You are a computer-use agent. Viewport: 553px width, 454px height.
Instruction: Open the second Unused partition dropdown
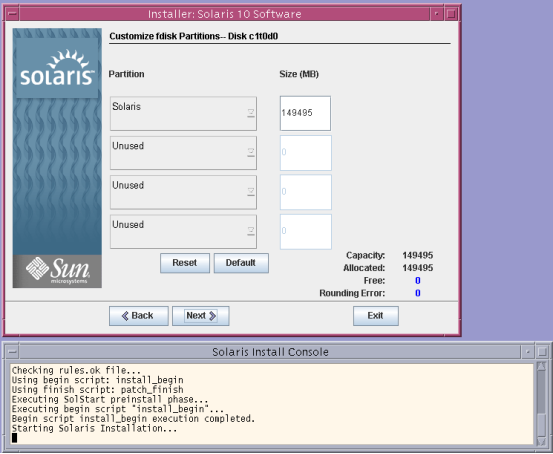tap(183, 193)
